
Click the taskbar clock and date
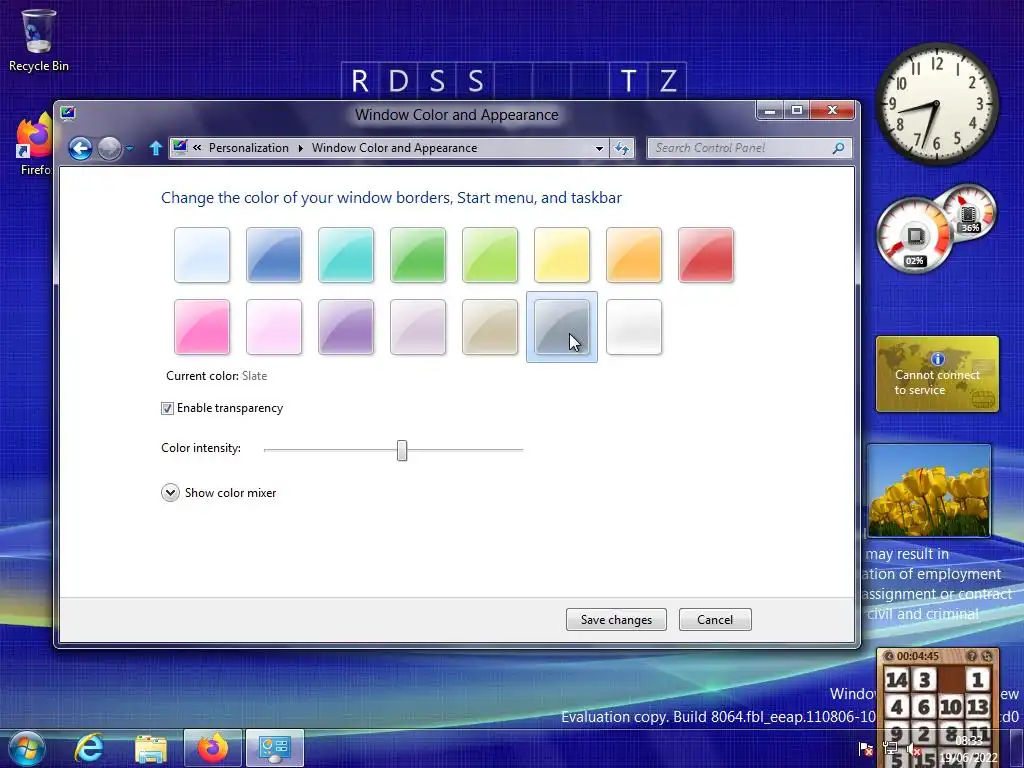[968, 750]
